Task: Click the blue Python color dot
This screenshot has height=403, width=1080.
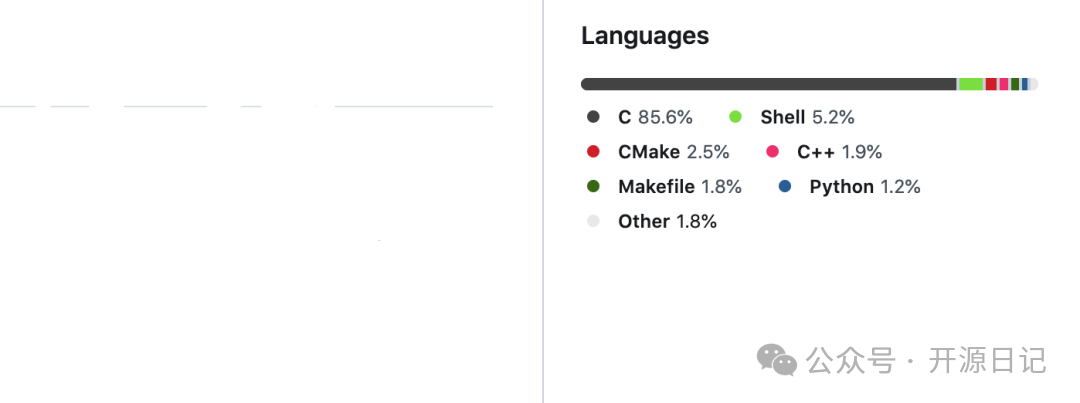Action: (785, 186)
